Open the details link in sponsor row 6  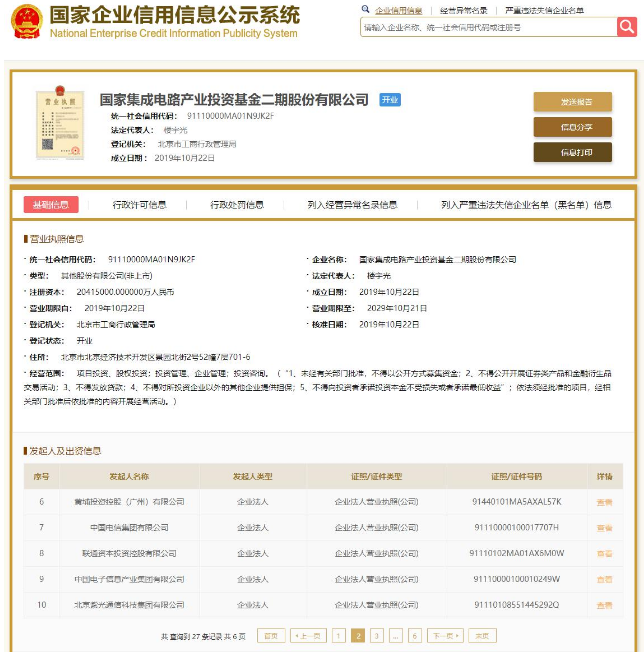(x=604, y=502)
